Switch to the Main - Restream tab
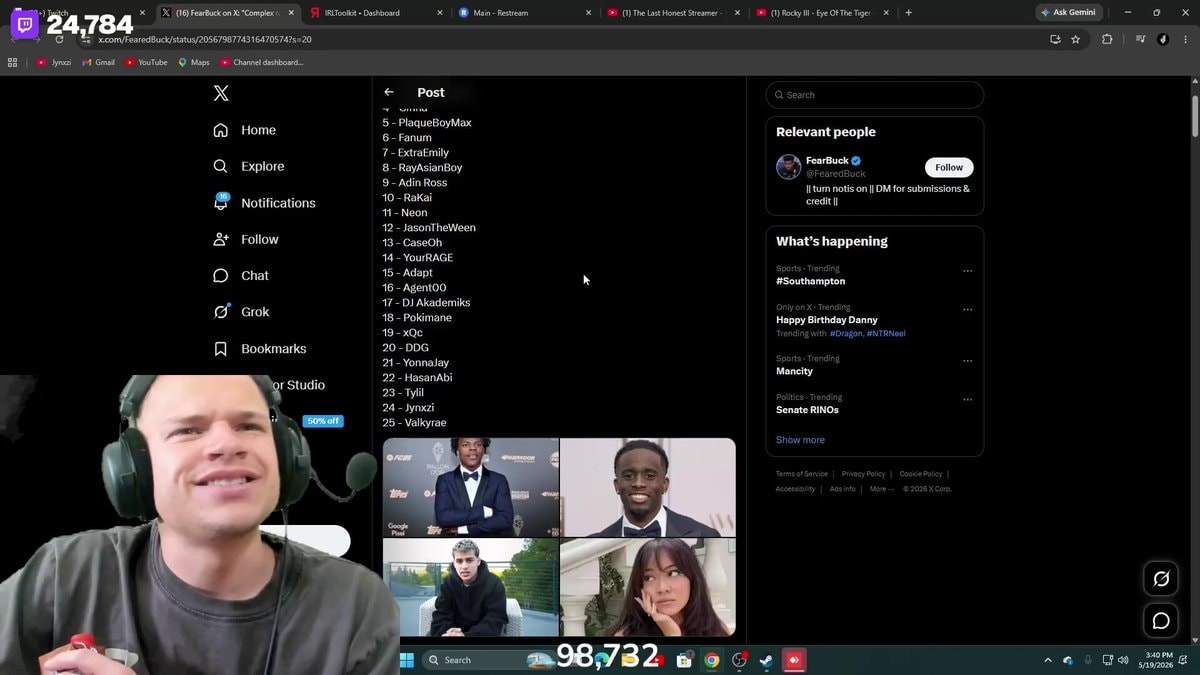Viewport: 1200px width, 675px height. pyautogui.click(x=520, y=13)
